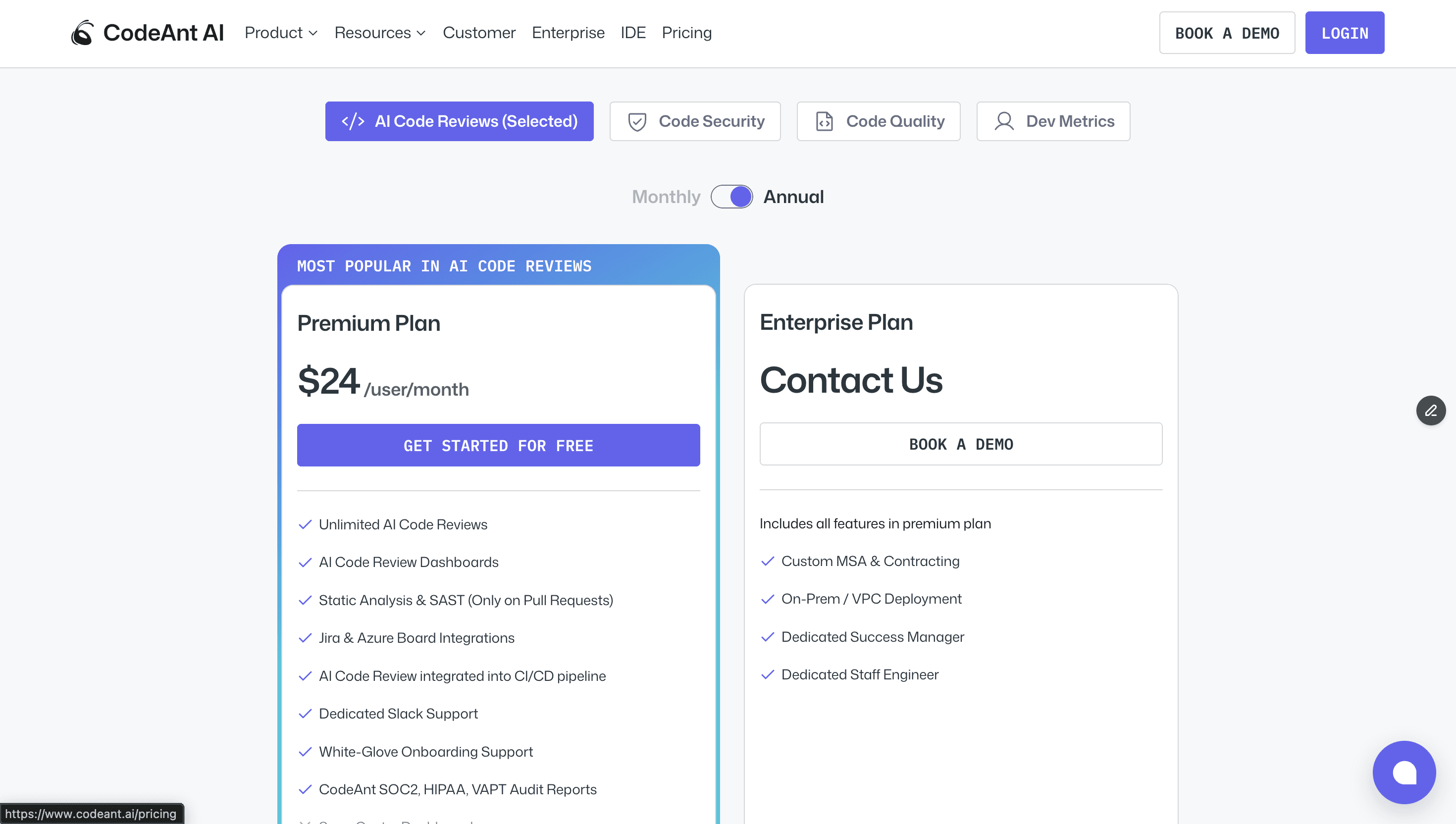Screen dimensions: 1456x824
Task: Click LOGIN in the top right
Action: tap(1345, 32)
